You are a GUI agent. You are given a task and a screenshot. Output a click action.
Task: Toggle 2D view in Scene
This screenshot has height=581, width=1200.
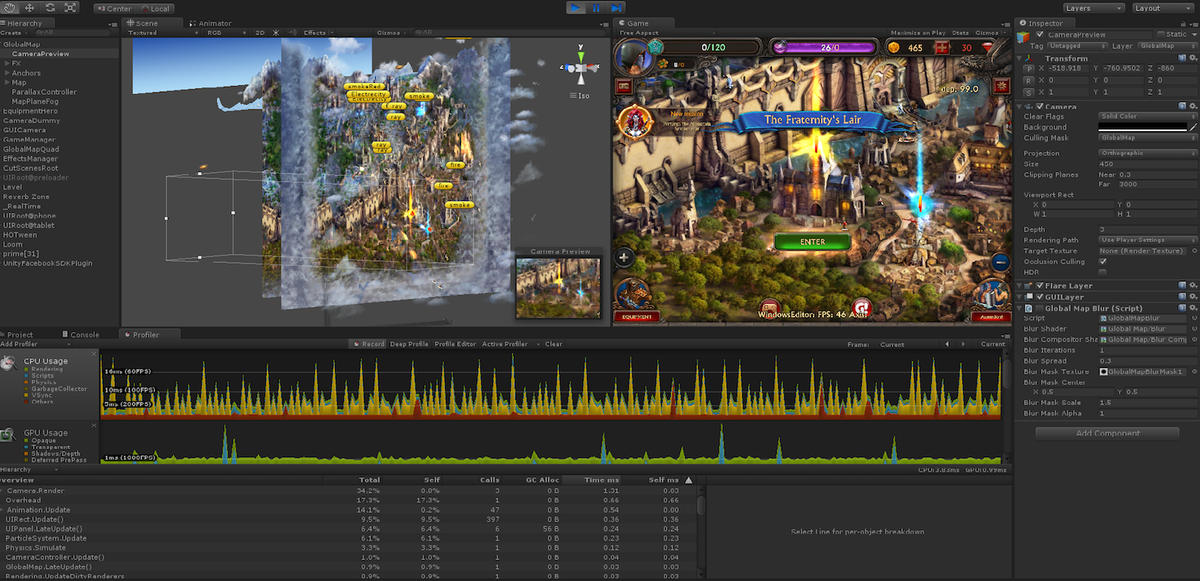[x=259, y=32]
